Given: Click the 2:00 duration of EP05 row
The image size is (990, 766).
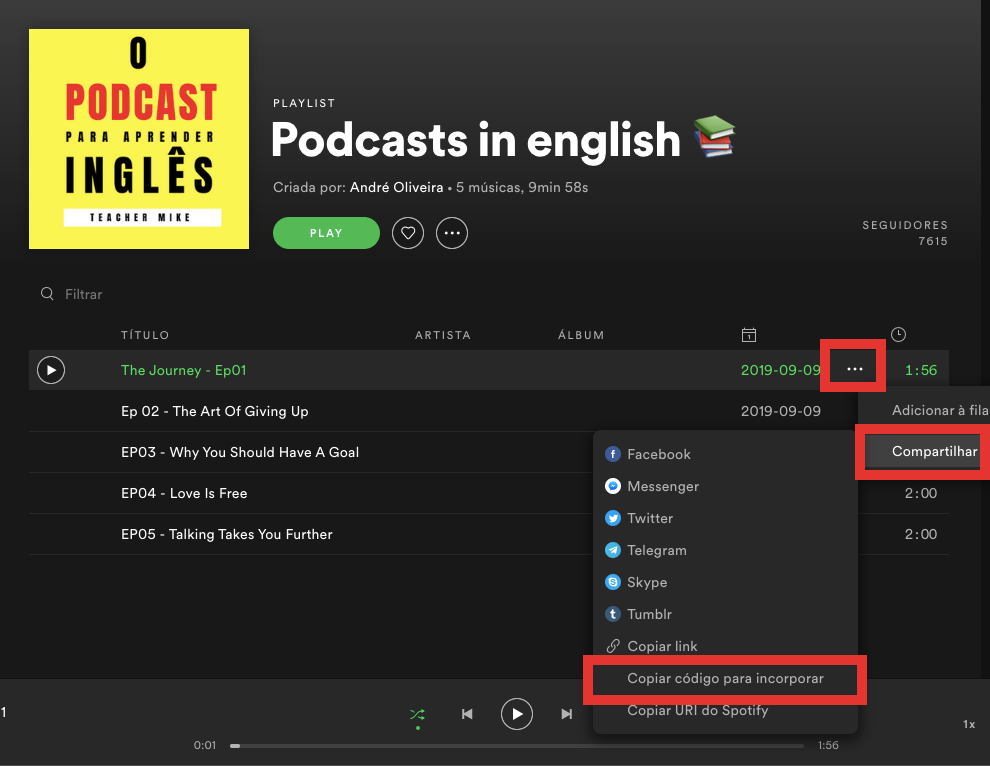Looking at the screenshot, I should 921,534.
